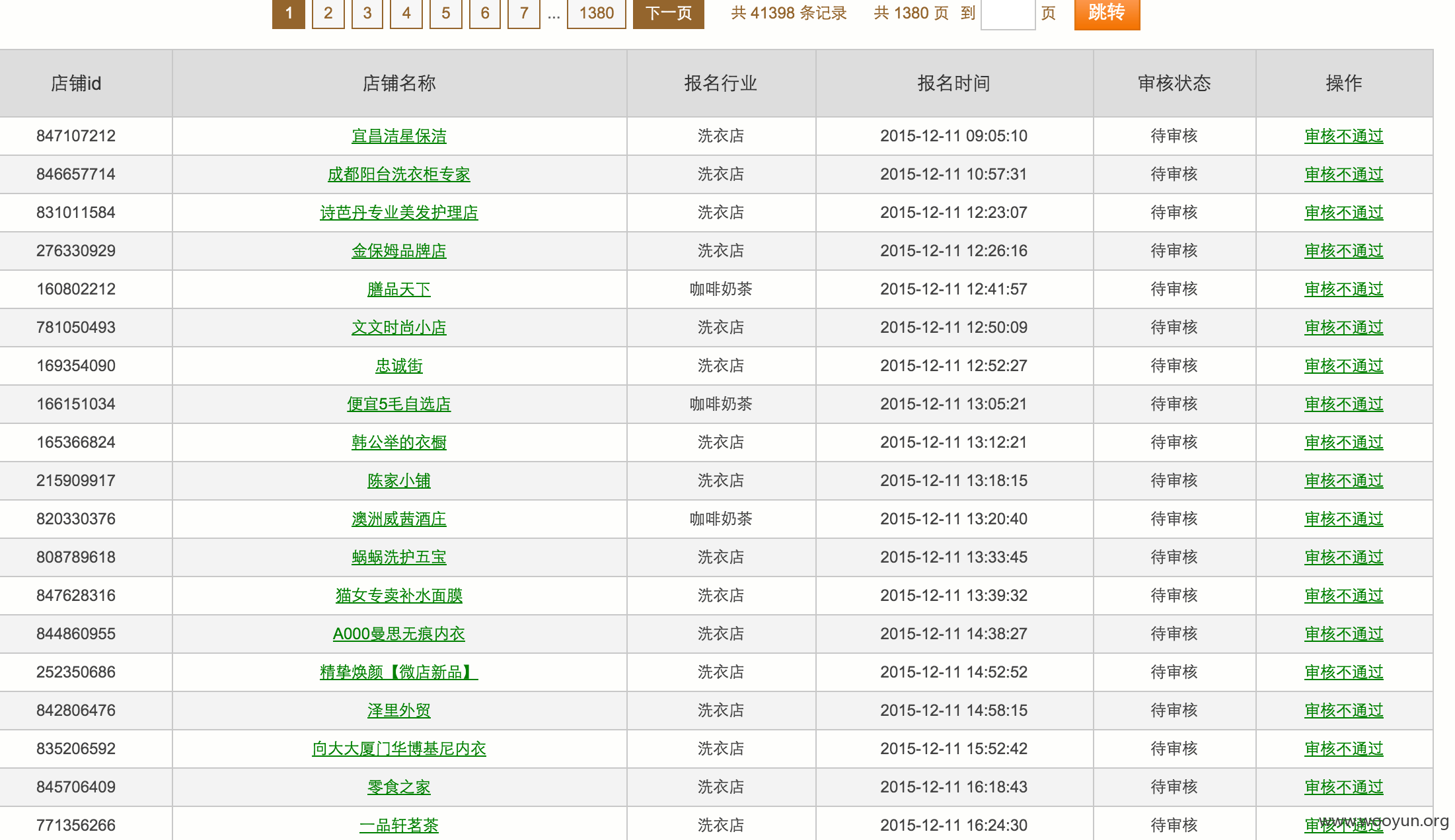The image size is (1455, 840).
Task: Reject review for shop 165366824
Action: click(x=1344, y=442)
